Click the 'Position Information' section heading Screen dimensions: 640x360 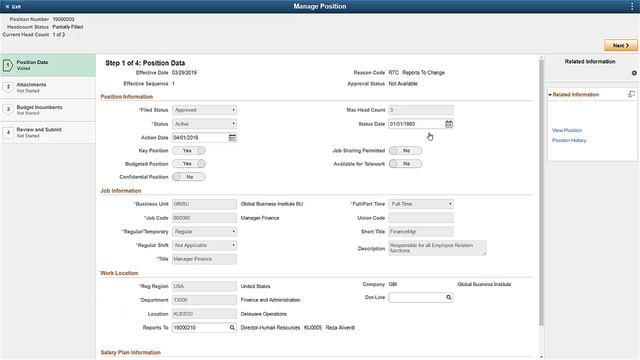click(127, 97)
